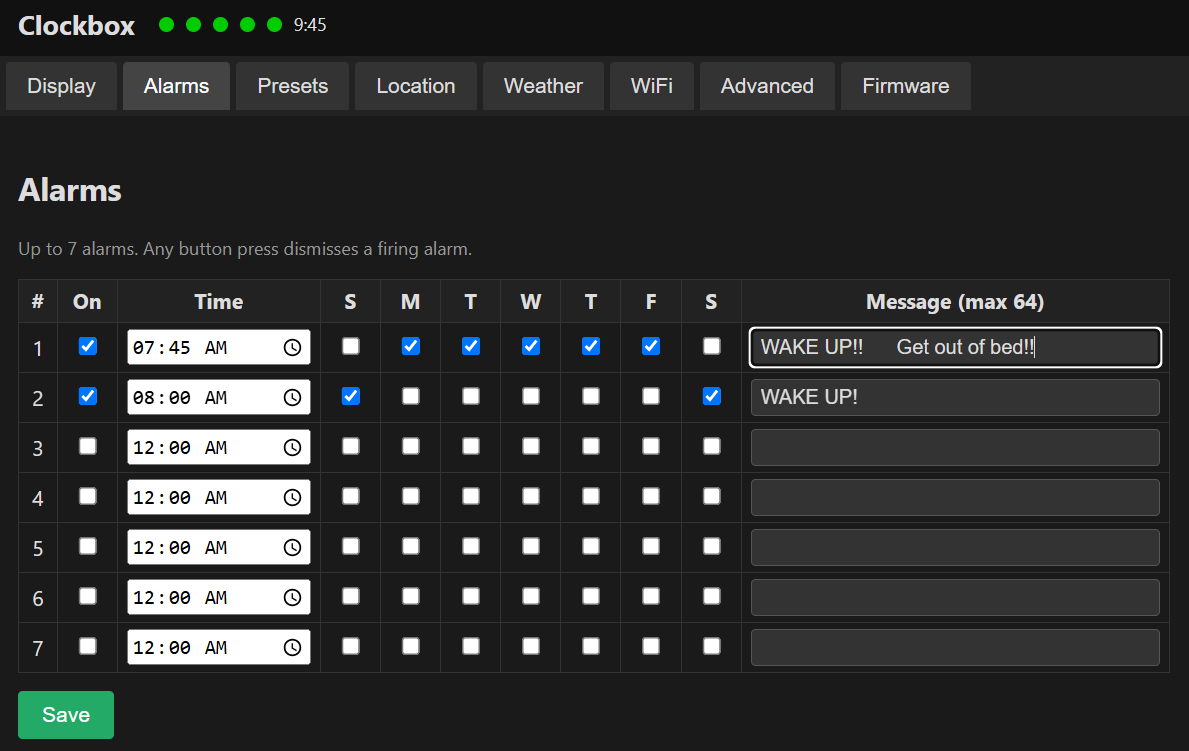Open time picker icon on alarm 4
Screen dimensions: 1189x751
pos(293,498)
